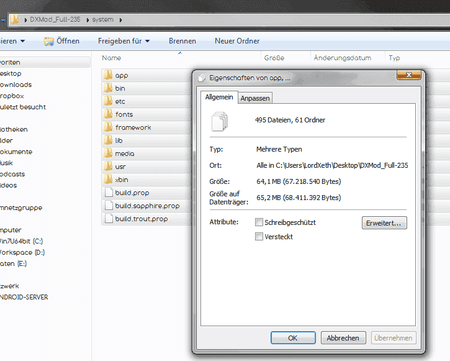This screenshot has height=361, width=450.
Task: Select the build.trout.prop file icon
Action: click(109, 218)
